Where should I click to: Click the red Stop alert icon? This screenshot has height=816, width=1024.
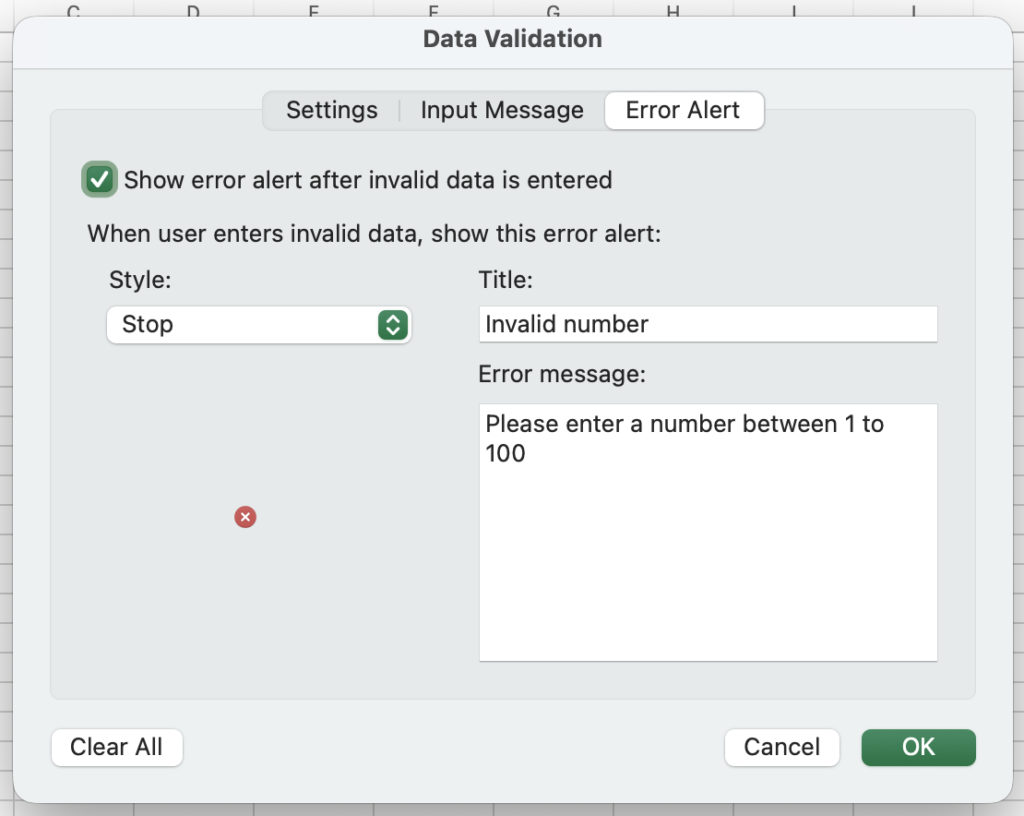pyautogui.click(x=245, y=517)
